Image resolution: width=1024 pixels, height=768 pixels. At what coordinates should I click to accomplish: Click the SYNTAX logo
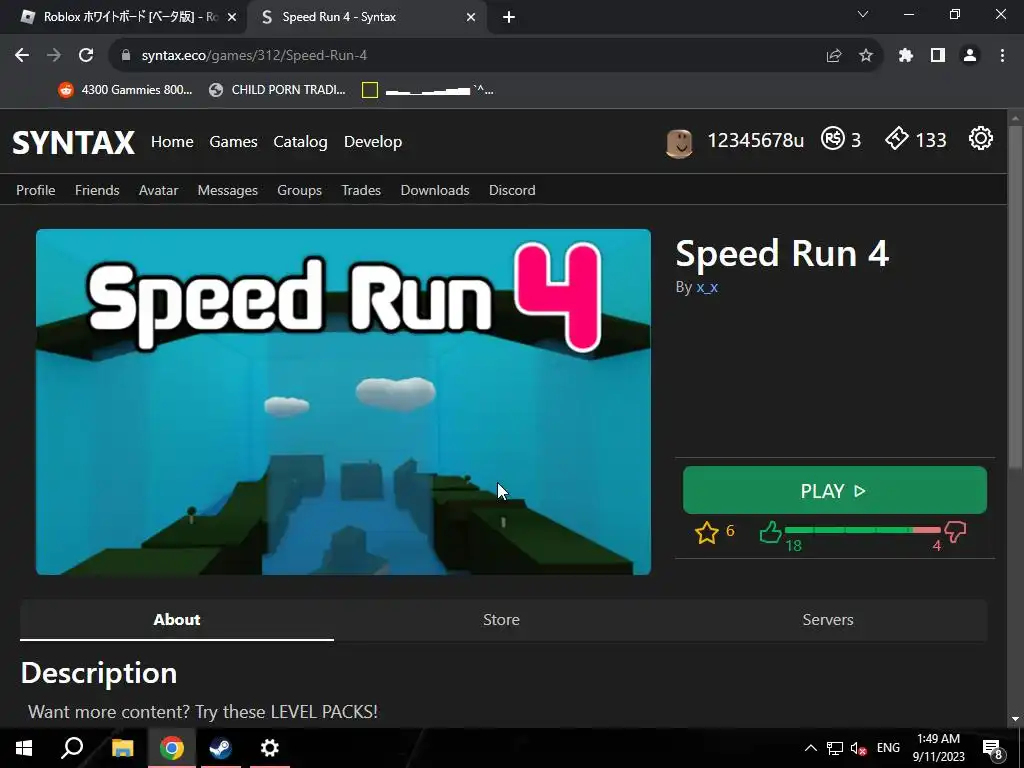(74, 142)
